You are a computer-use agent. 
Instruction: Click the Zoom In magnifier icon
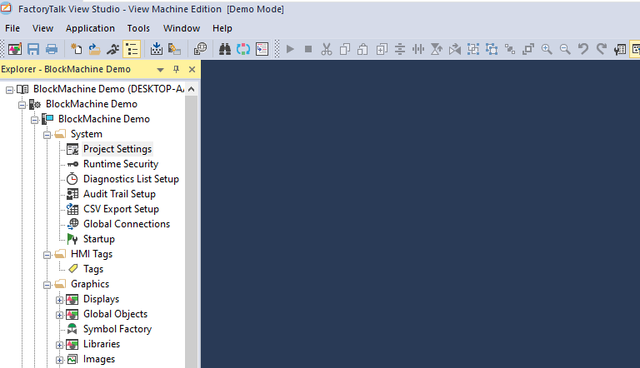[547, 49]
